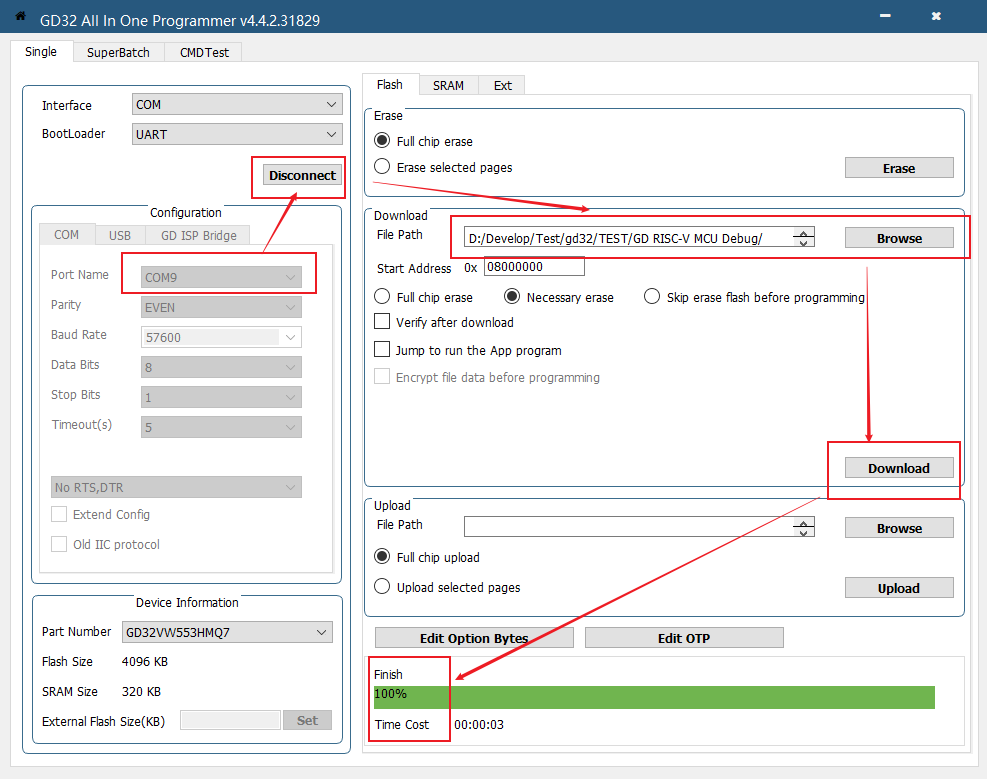The height and width of the screenshot is (779, 987).
Task: Click Browse next to Download file path
Action: pos(899,238)
